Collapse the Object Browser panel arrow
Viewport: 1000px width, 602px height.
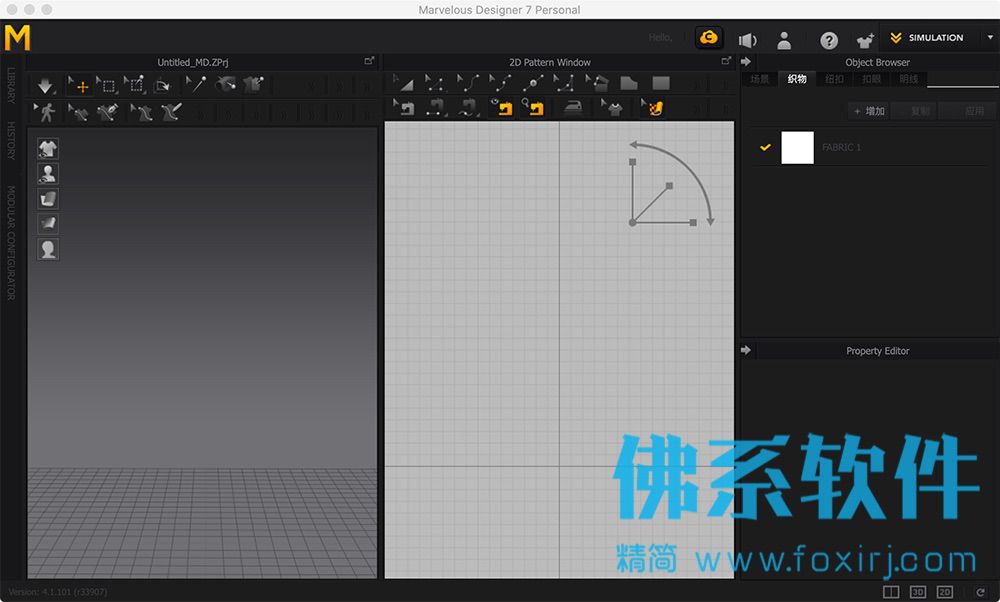point(746,62)
